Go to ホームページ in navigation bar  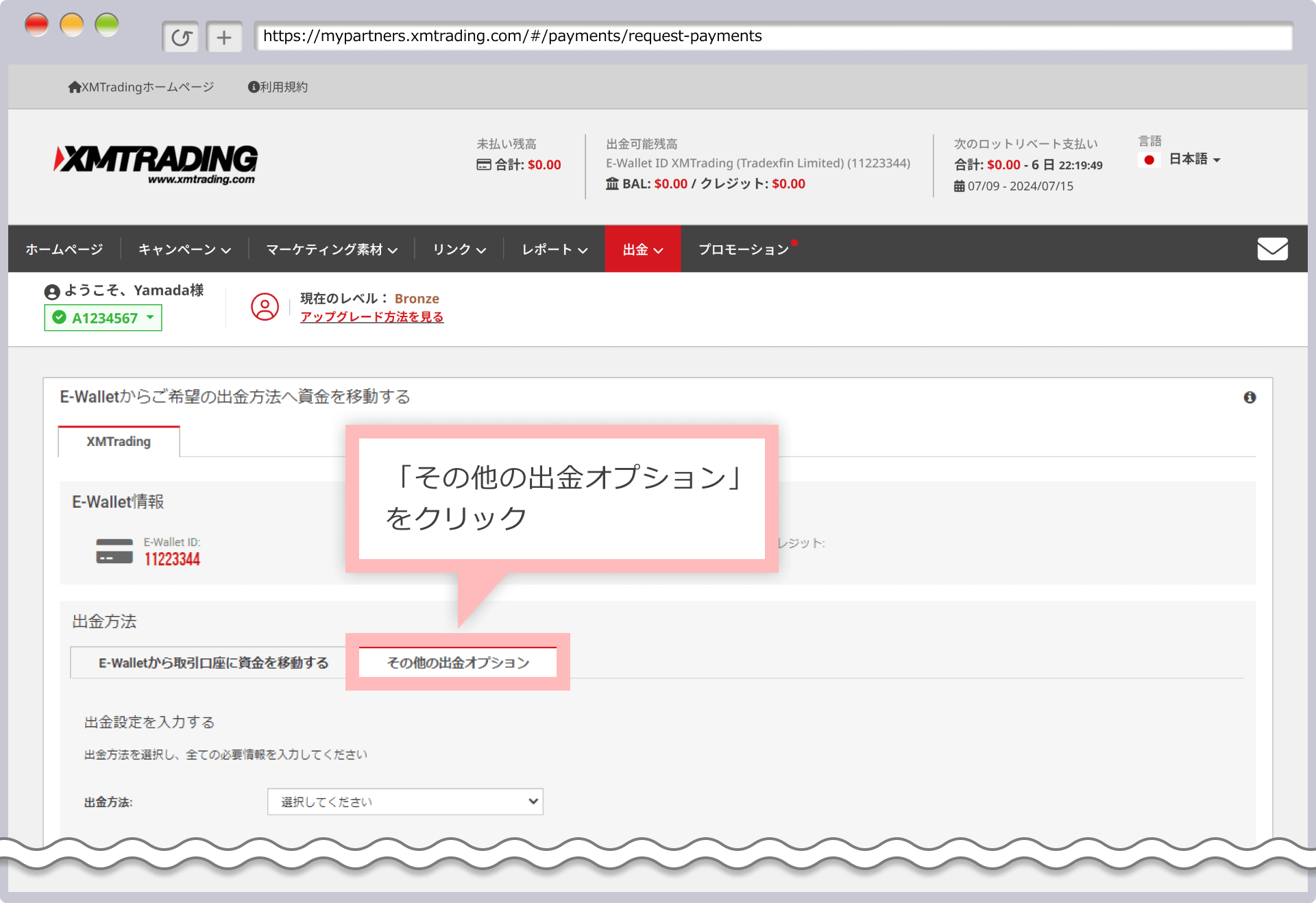64,249
